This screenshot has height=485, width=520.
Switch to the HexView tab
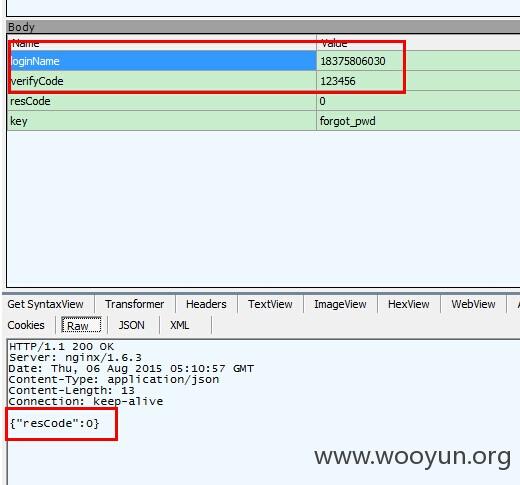coord(409,304)
